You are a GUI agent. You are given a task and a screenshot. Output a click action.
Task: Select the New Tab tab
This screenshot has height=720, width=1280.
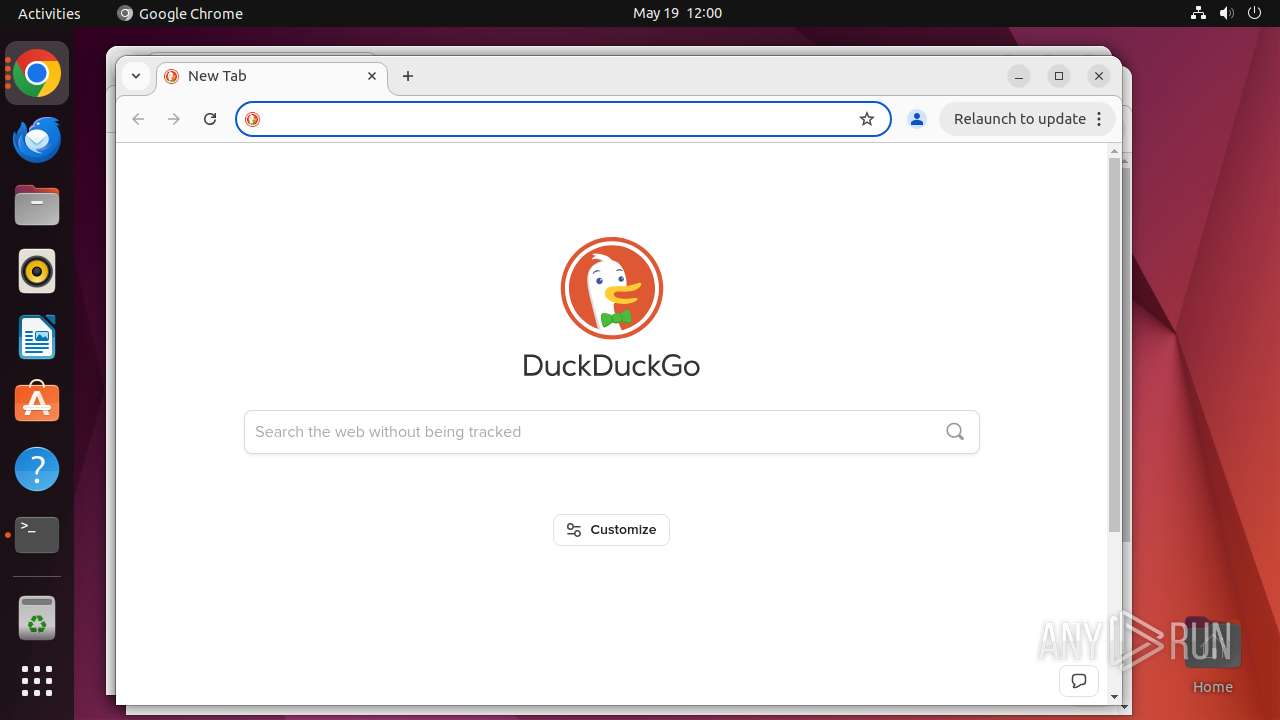(271, 76)
